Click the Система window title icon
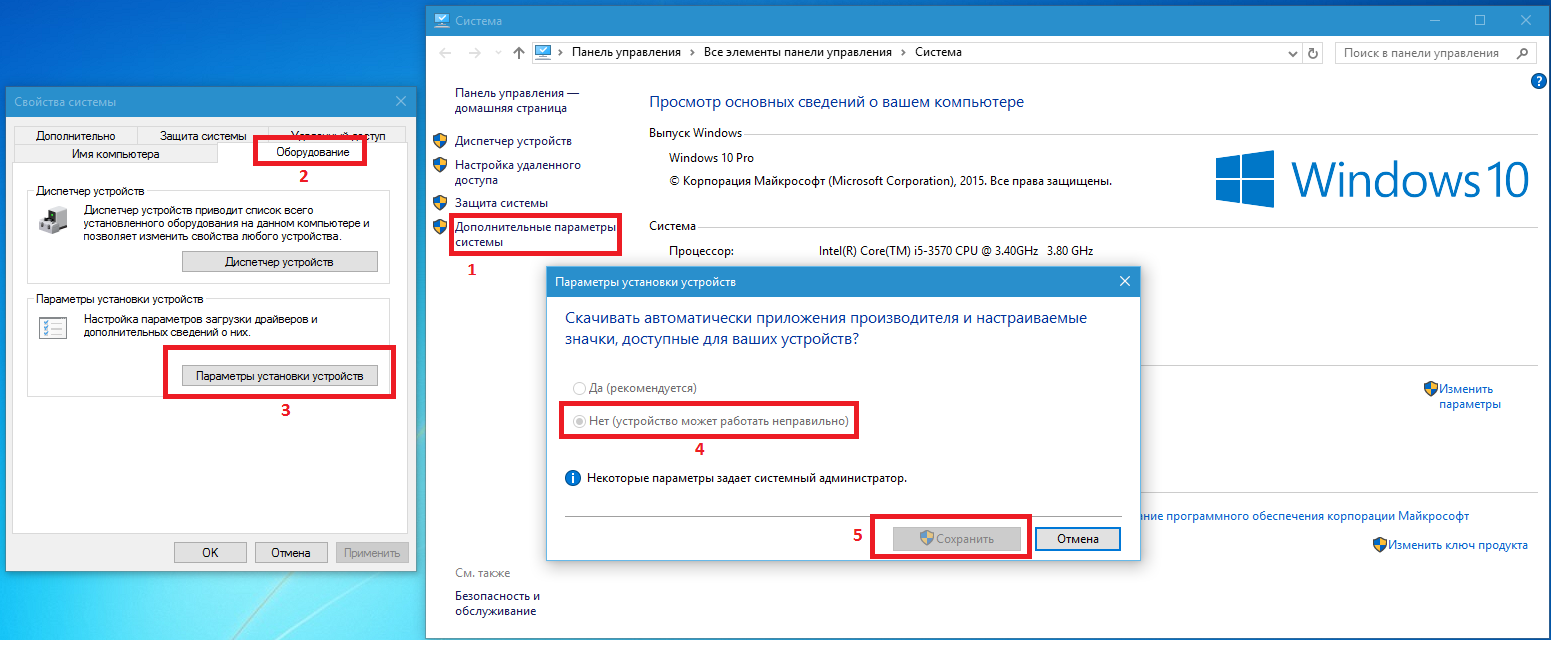 coord(441,20)
